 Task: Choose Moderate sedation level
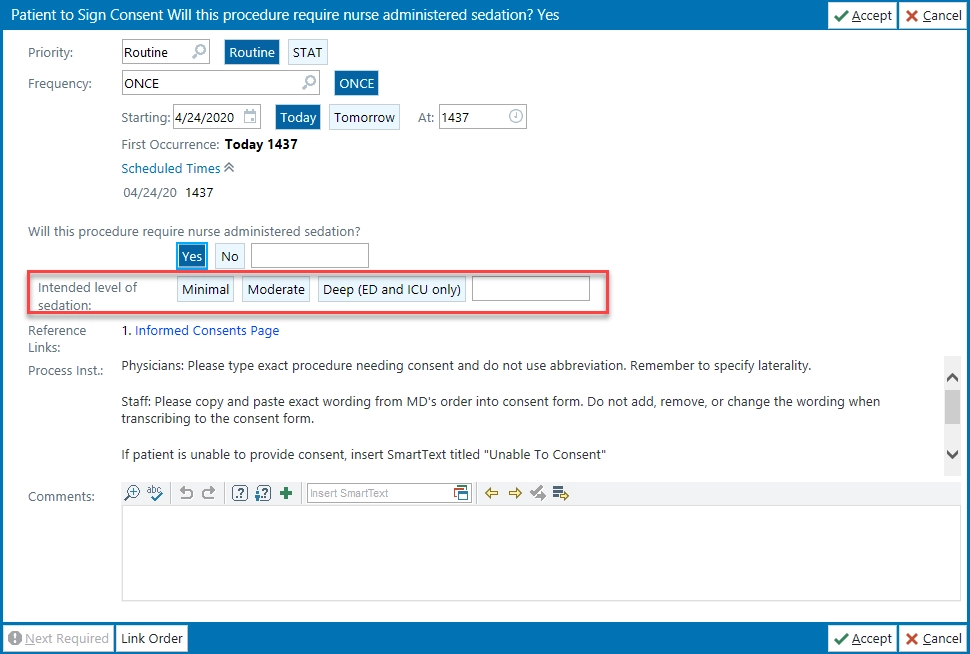click(276, 289)
